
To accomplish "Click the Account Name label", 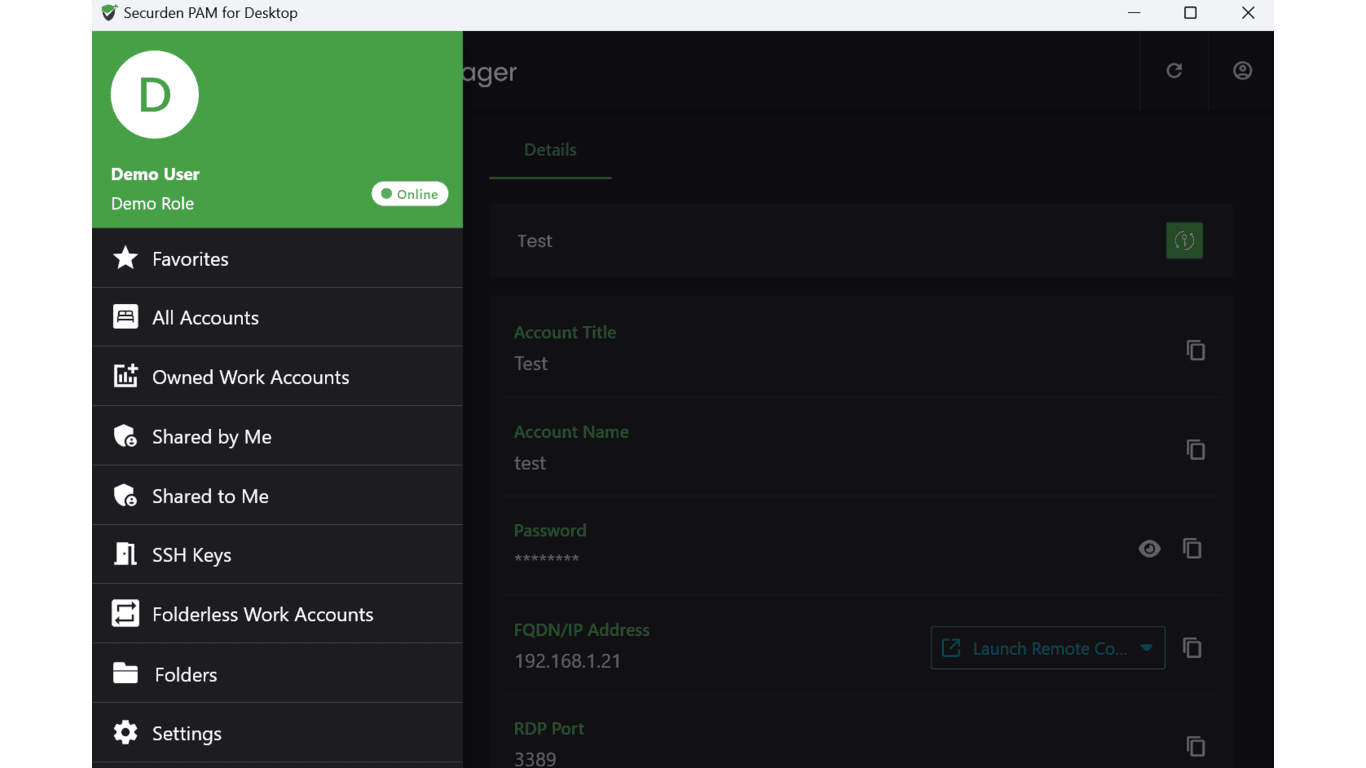I will point(571,431).
